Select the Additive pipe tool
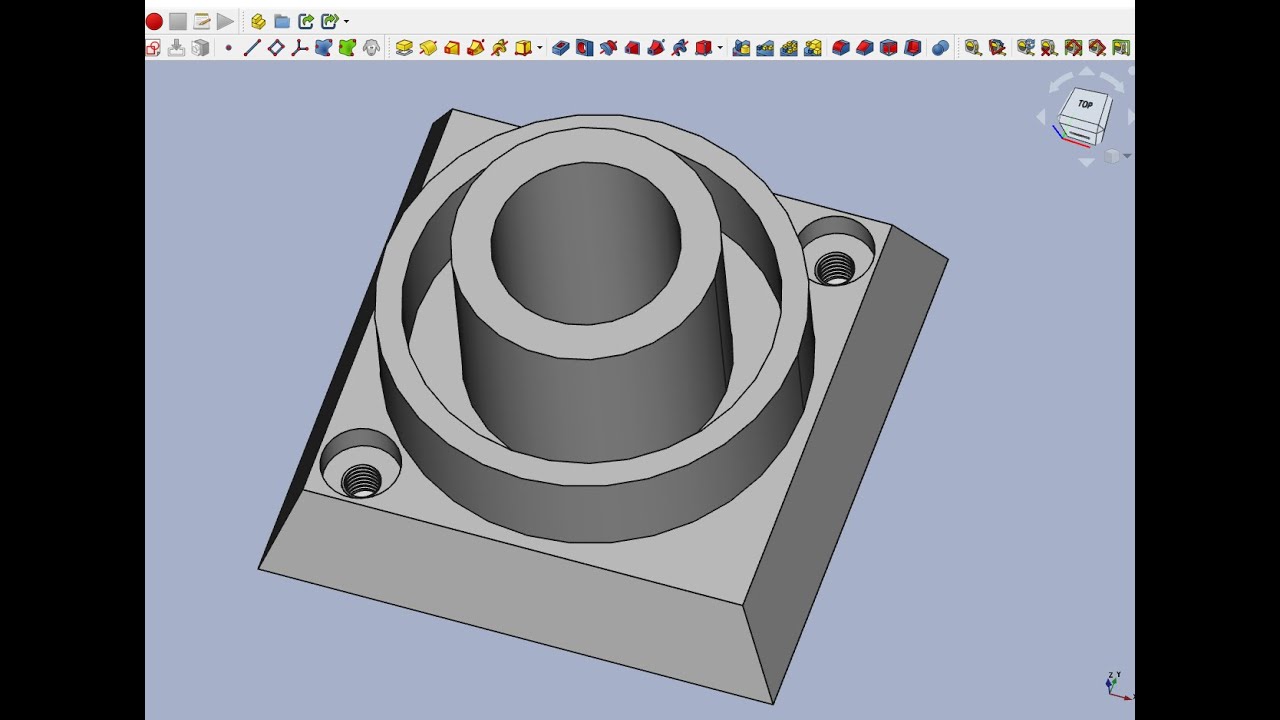The width and height of the screenshot is (1280, 720). click(476, 47)
